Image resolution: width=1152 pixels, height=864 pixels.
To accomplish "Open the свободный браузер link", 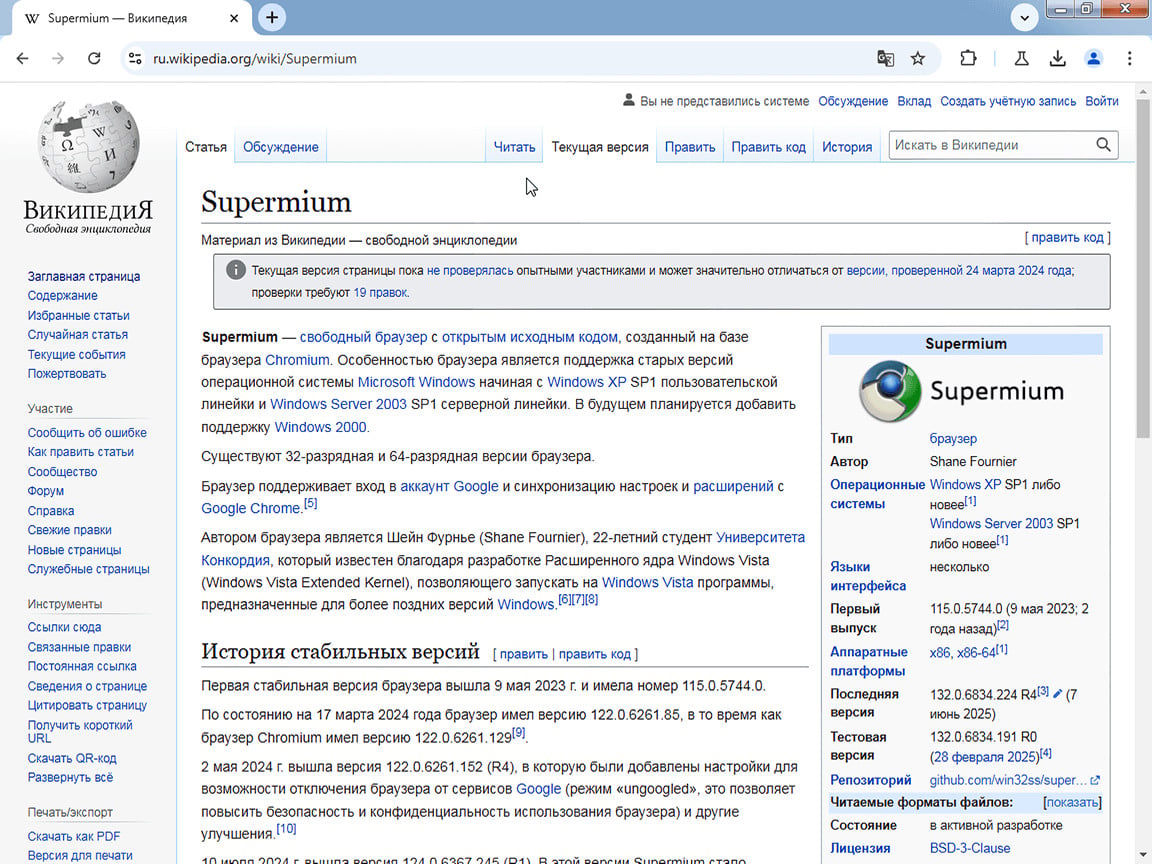I will tap(363, 337).
